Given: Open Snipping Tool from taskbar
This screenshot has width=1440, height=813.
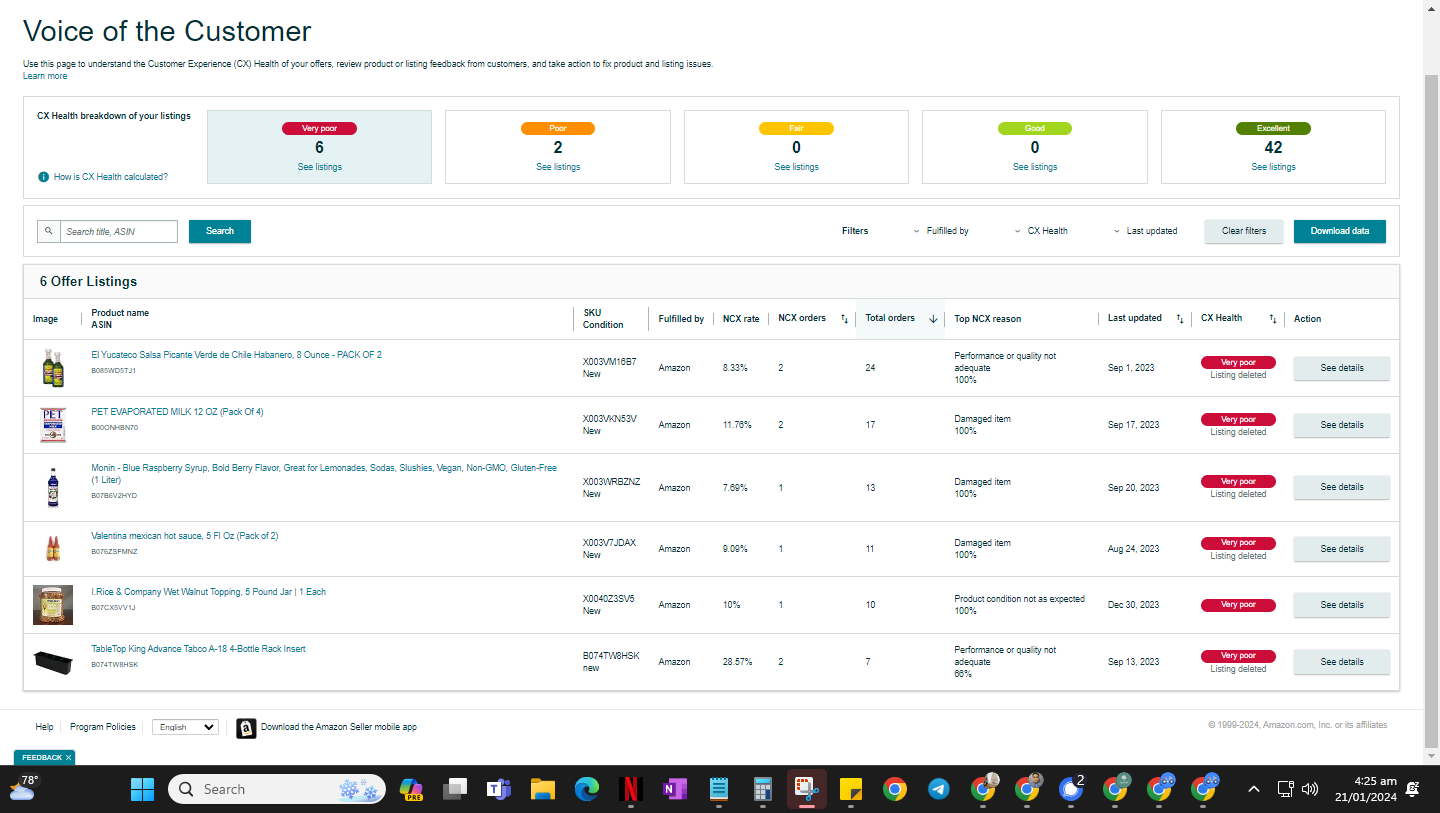Looking at the screenshot, I should click(x=806, y=789).
